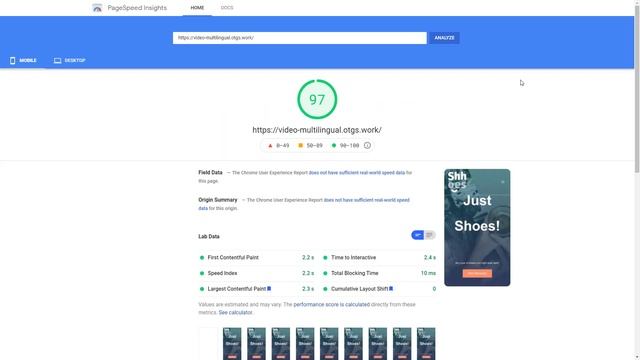The image size is (640, 360).
Task: Click the Speed Index metric
Action: 256,273
